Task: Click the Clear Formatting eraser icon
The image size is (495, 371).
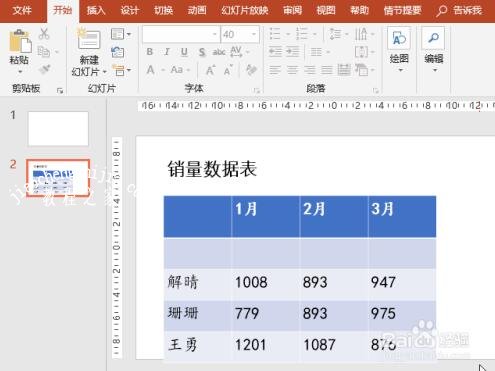Action: pyautogui.click(x=251, y=70)
